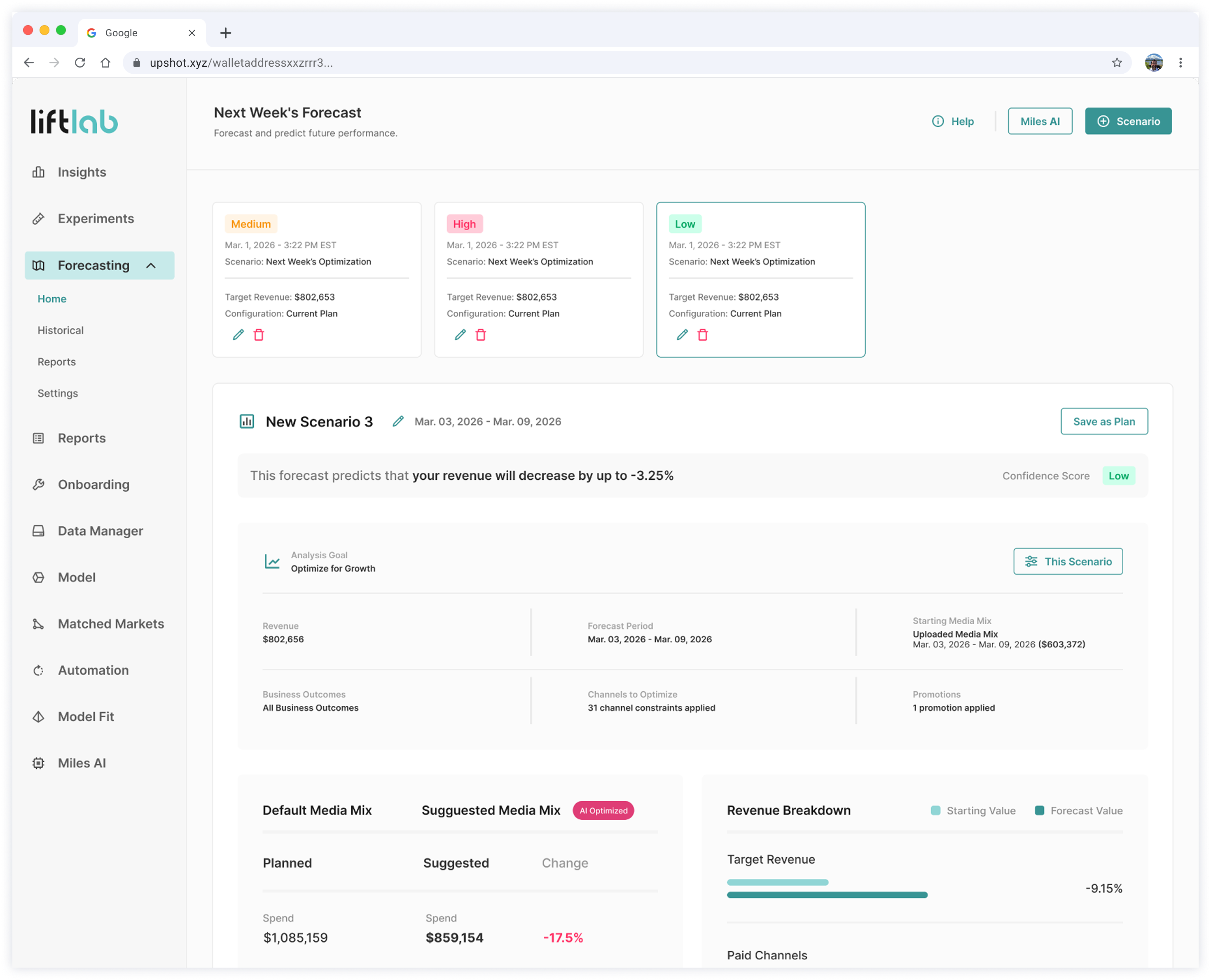Click the pencil icon on Medium scenario card
The width and height of the screenshot is (1211, 980).
238,335
